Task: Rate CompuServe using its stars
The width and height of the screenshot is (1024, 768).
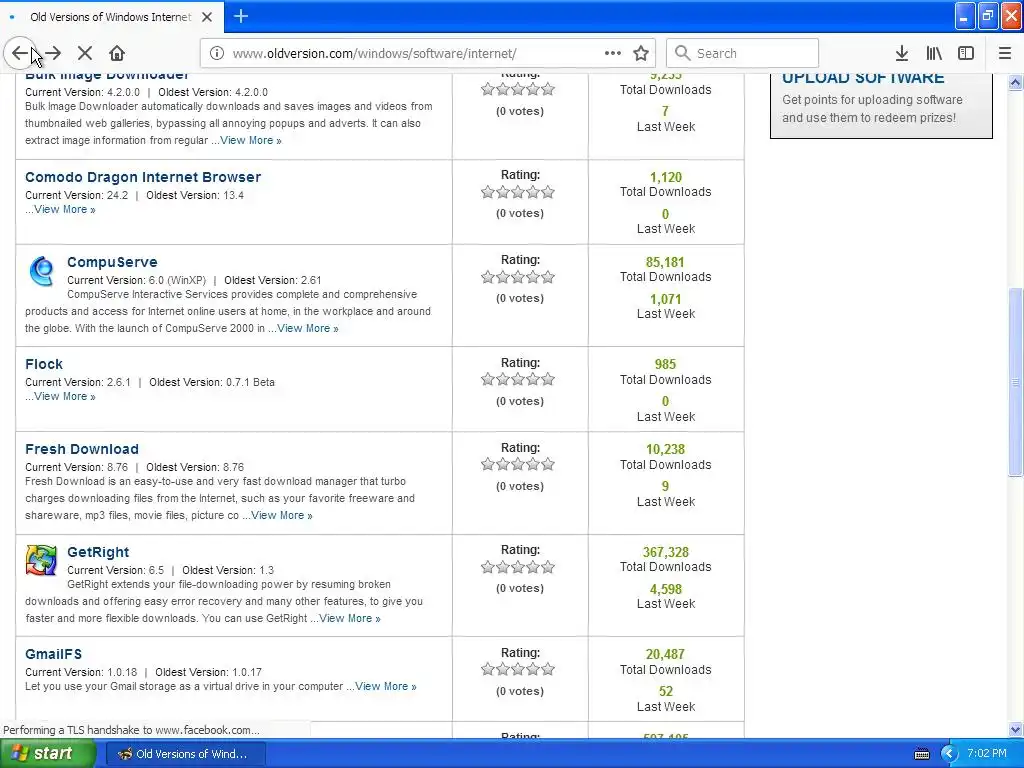Action: click(x=518, y=277)
